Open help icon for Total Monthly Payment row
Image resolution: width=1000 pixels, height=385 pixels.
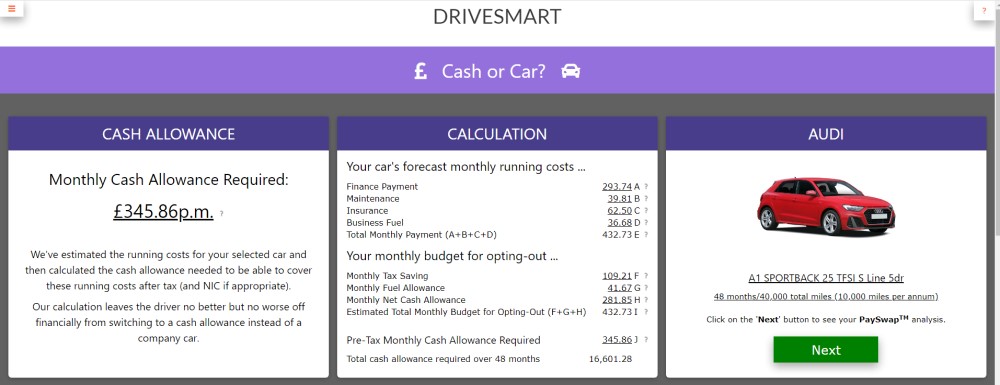pos(645,235)
